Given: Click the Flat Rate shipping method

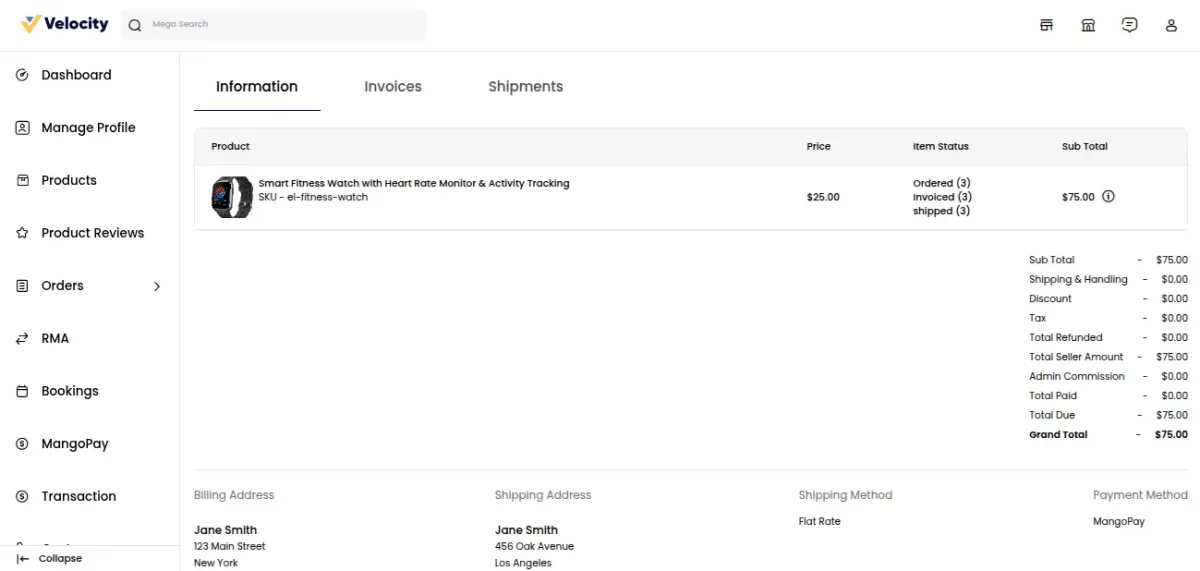Looking at the screenshot, I should pos(820,522).
